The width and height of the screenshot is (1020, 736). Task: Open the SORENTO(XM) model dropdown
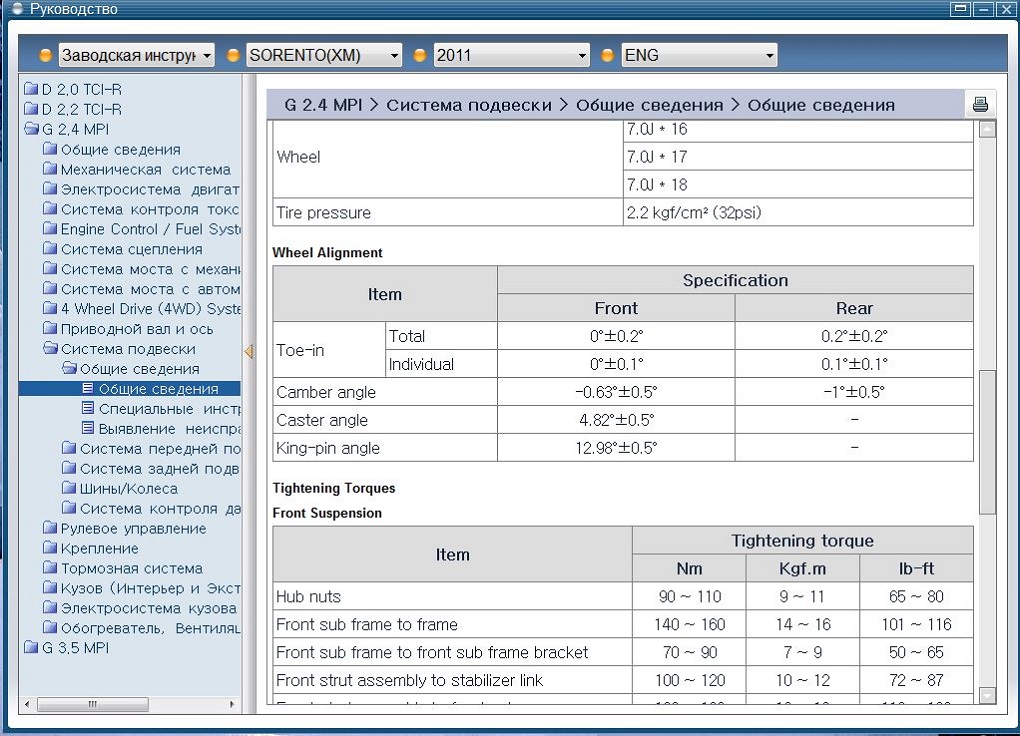pyautogui.click(x=323, y=55)
